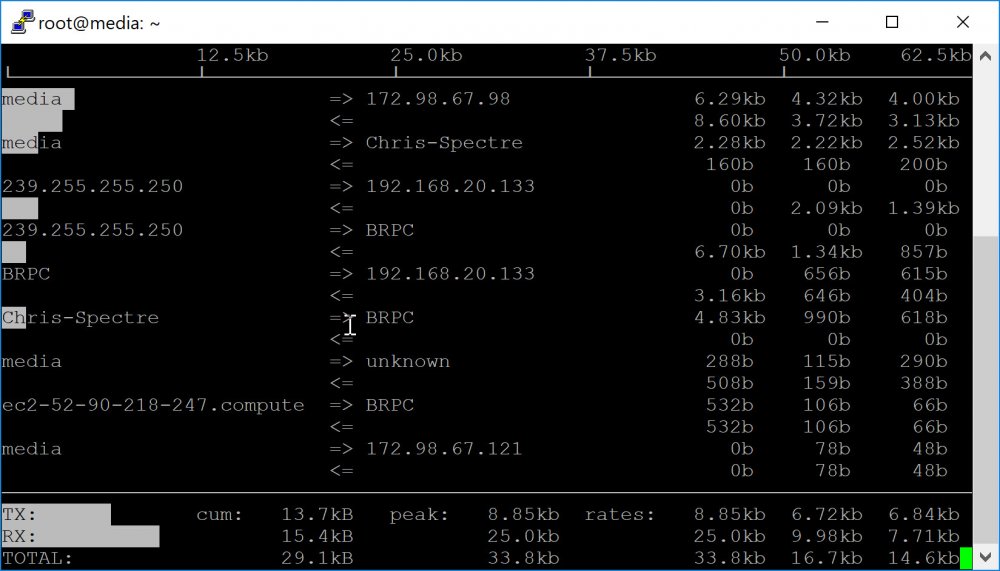Image resolution: width=1000 pixels, height=571 pixels.
Task: Click the peak: label
Action: (x=420, y=514)
